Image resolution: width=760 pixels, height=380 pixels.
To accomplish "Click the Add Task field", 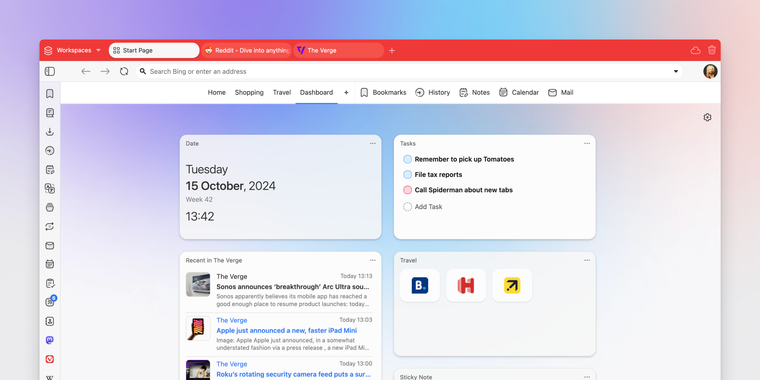I will 428,206.
